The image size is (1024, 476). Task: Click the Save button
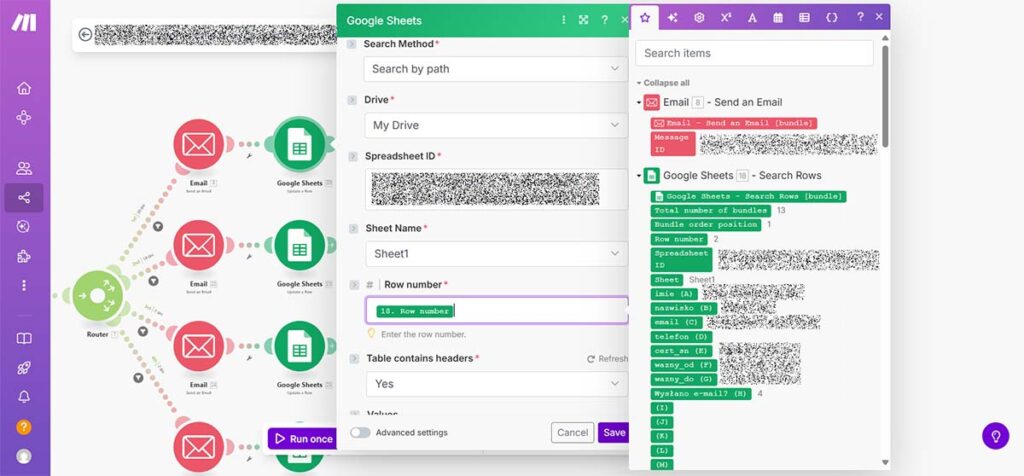(x=613, y=433)
